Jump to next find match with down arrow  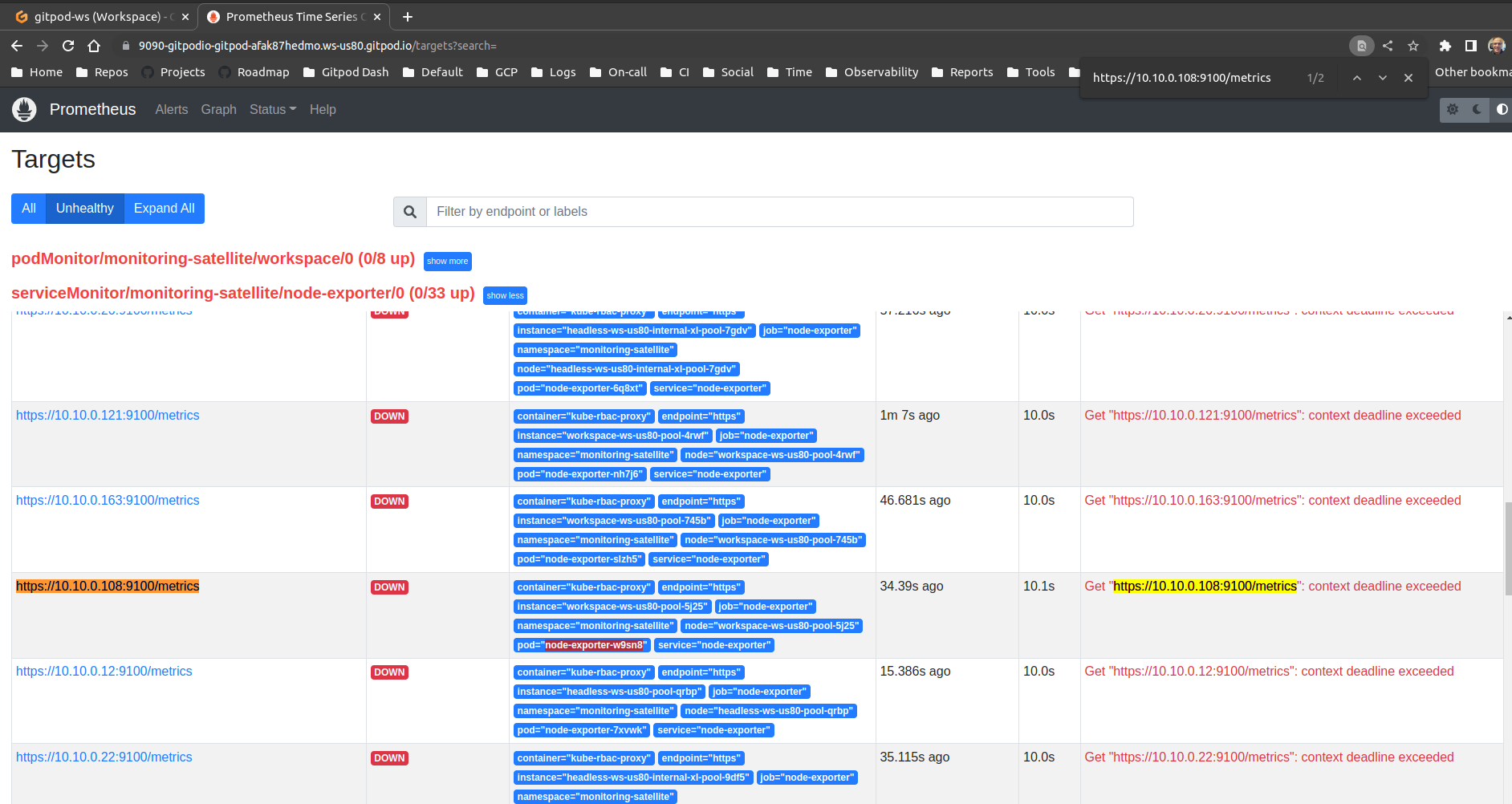coord(1383,77)
